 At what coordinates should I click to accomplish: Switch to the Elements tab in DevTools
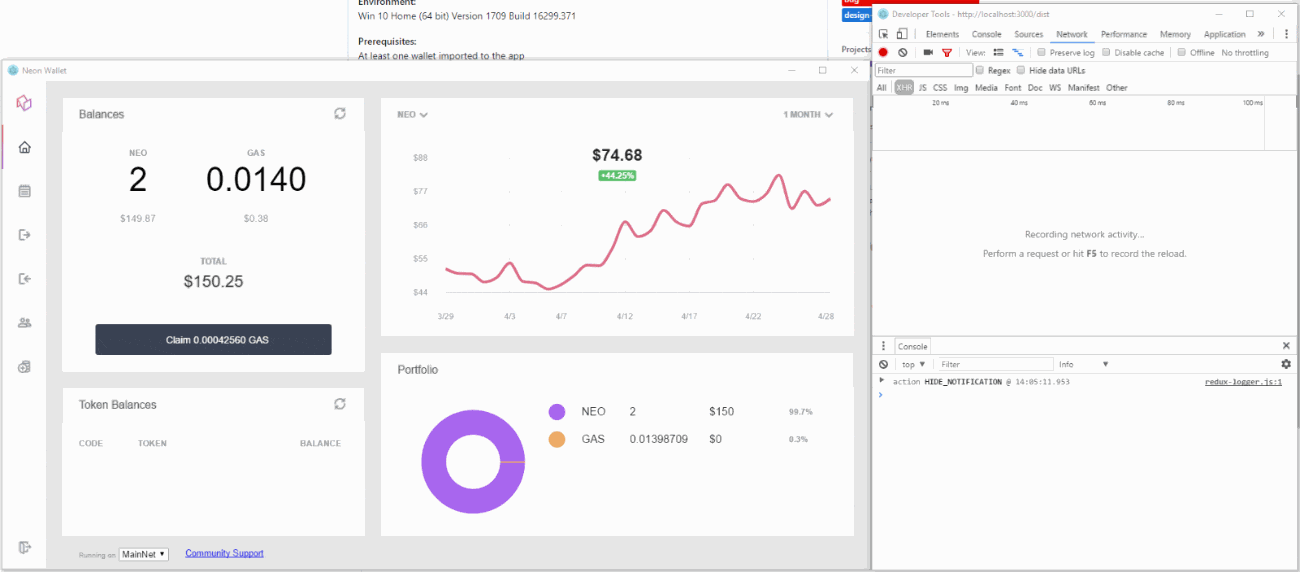pyautogui.click(x=942, y=34)
